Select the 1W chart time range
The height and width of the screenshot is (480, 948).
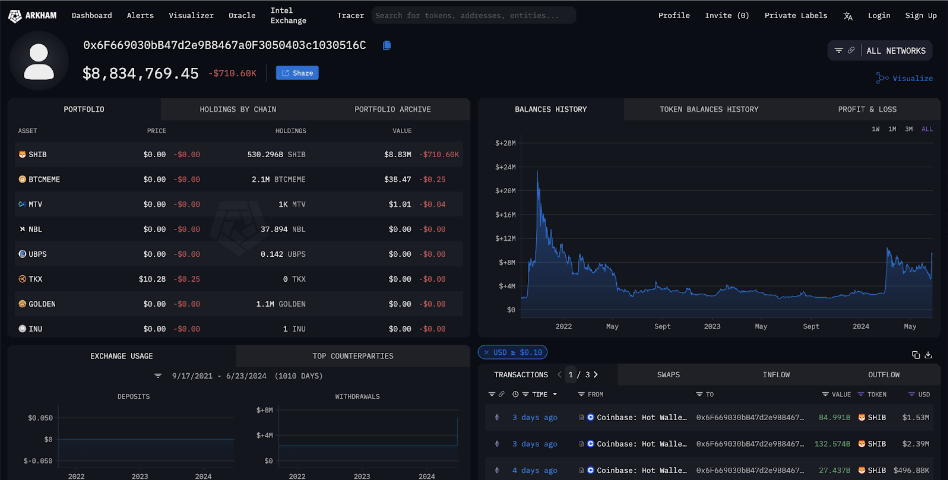(875, 129)
